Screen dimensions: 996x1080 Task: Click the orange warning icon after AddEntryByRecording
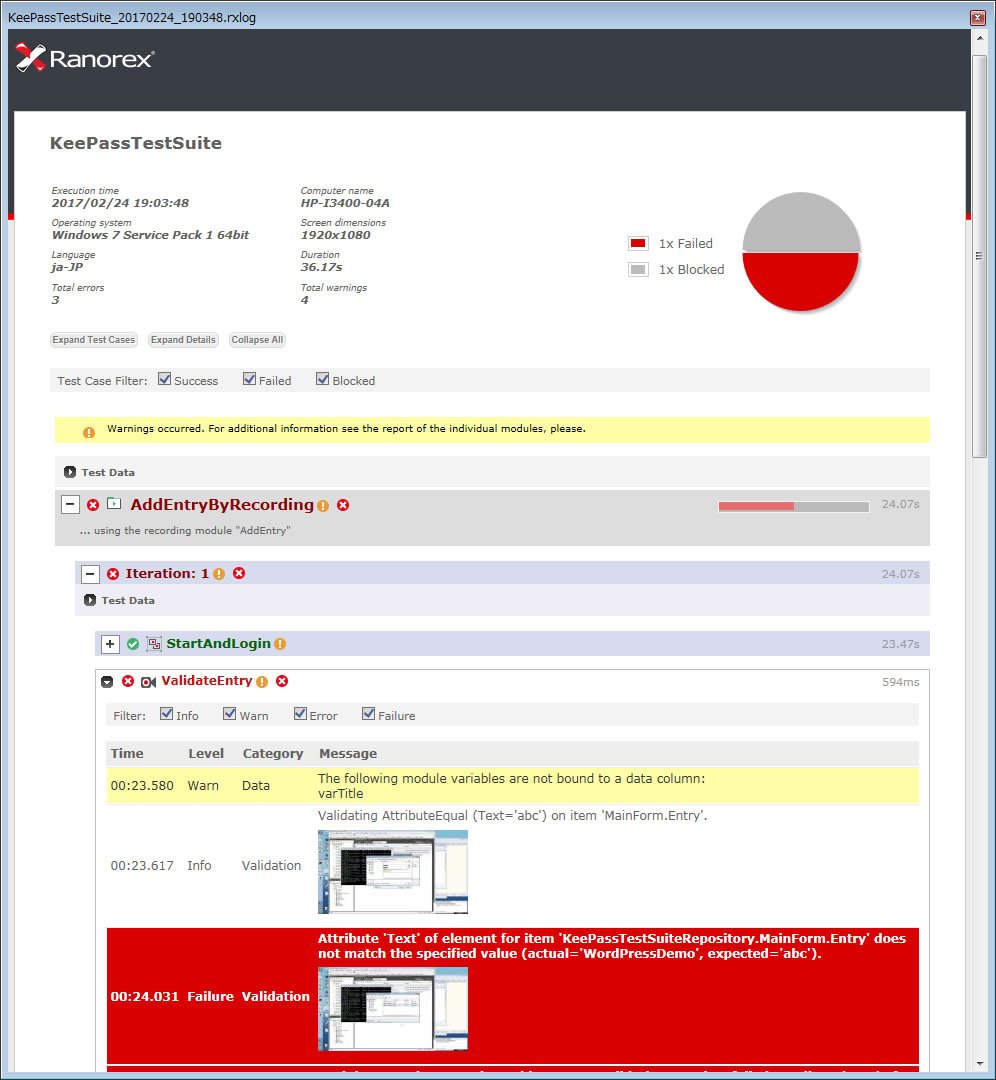(323, 506)
